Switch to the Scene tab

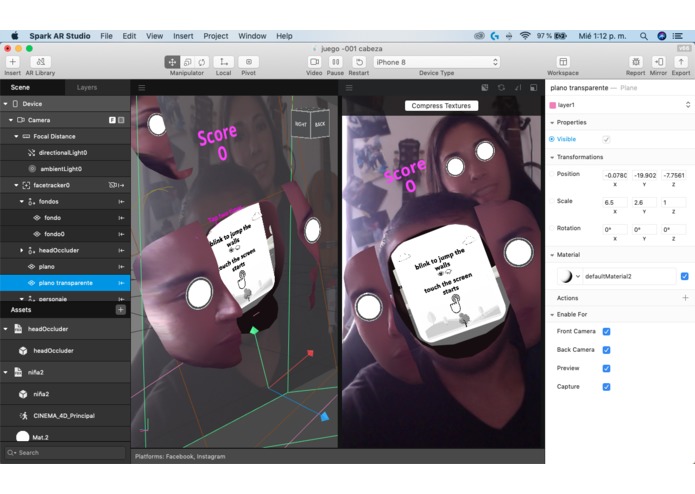point(20,87)
